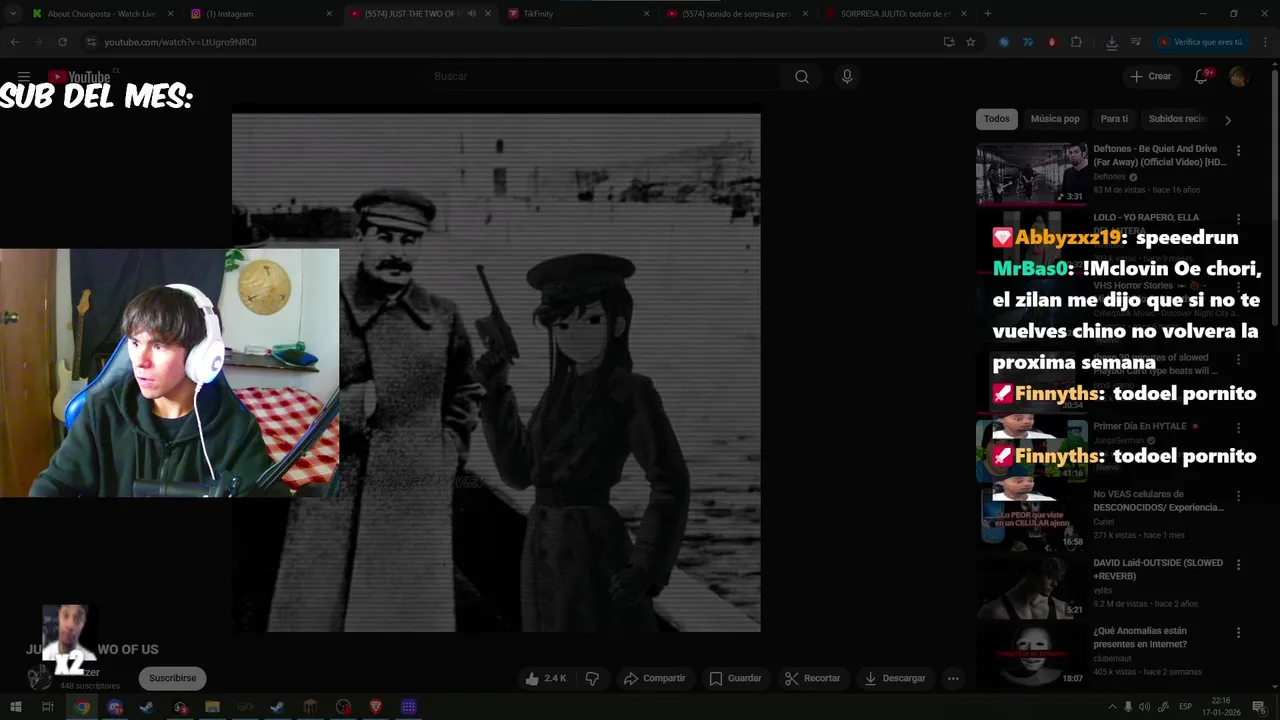Click the search magnifier button
This screenshot has width=1280, height=720.
[x=802, y=77]
